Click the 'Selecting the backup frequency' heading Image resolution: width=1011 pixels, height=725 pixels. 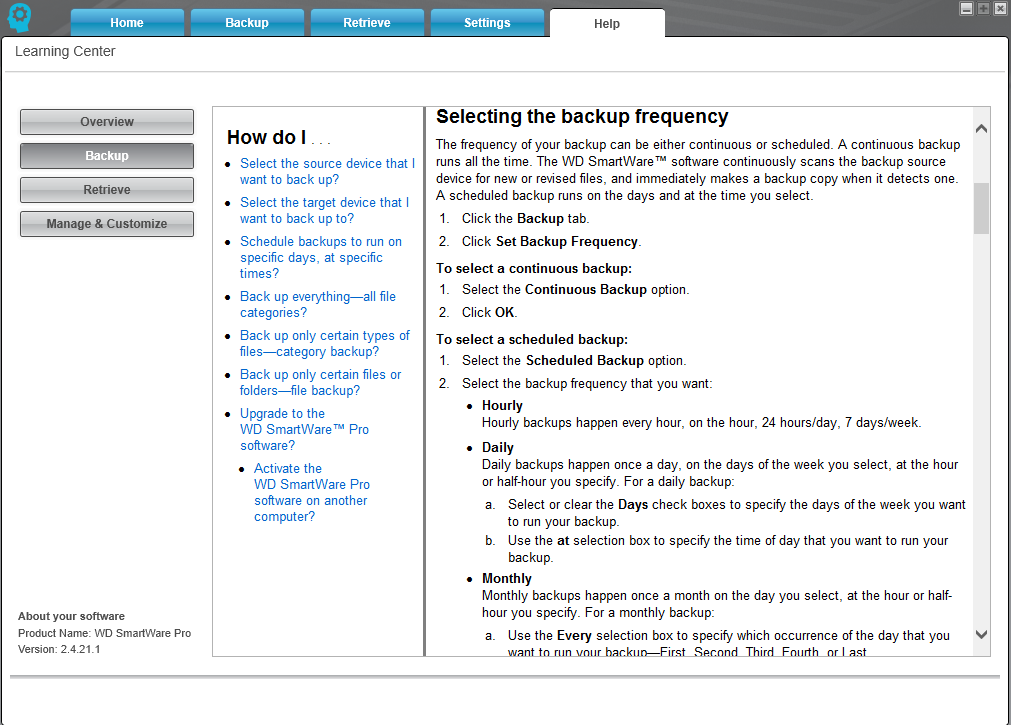(x=582, y=116)
